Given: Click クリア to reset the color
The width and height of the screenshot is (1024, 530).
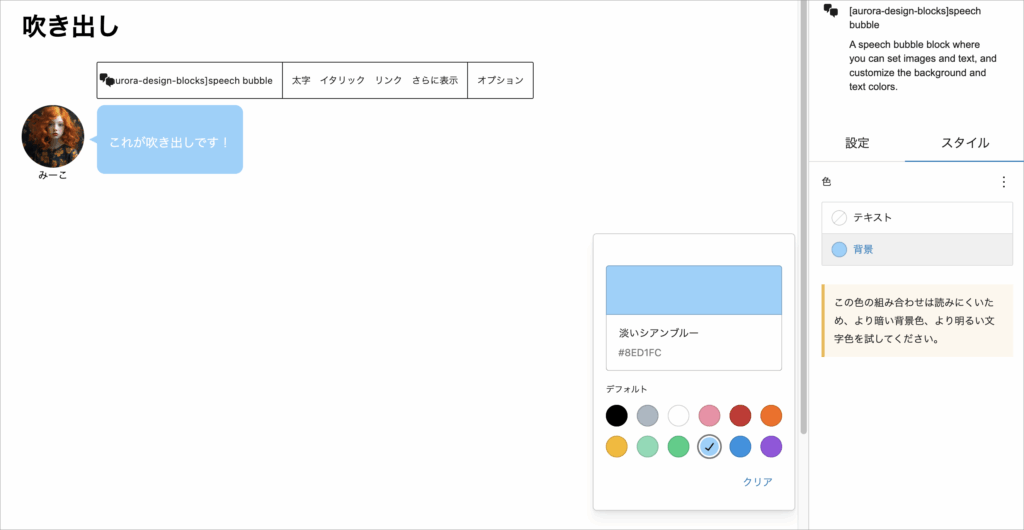Looking at the screenshot, I should point(757,482).
